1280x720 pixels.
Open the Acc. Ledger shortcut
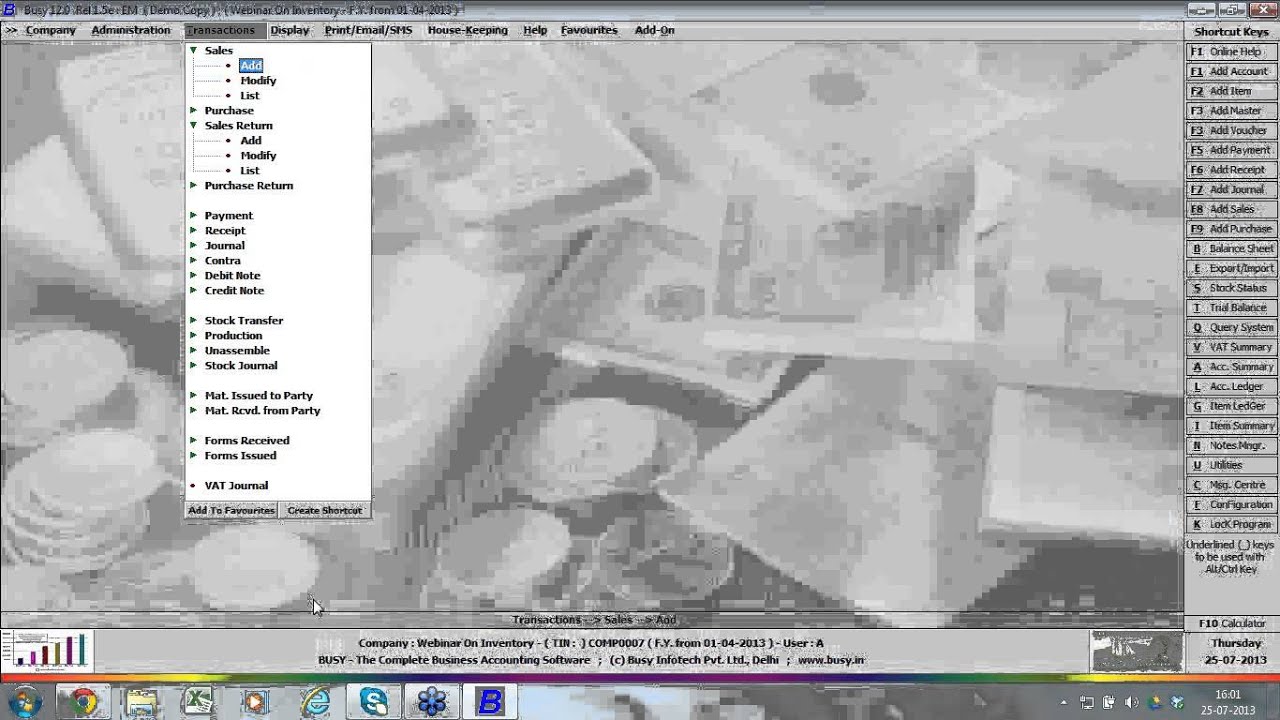[x=1231, y=386]
